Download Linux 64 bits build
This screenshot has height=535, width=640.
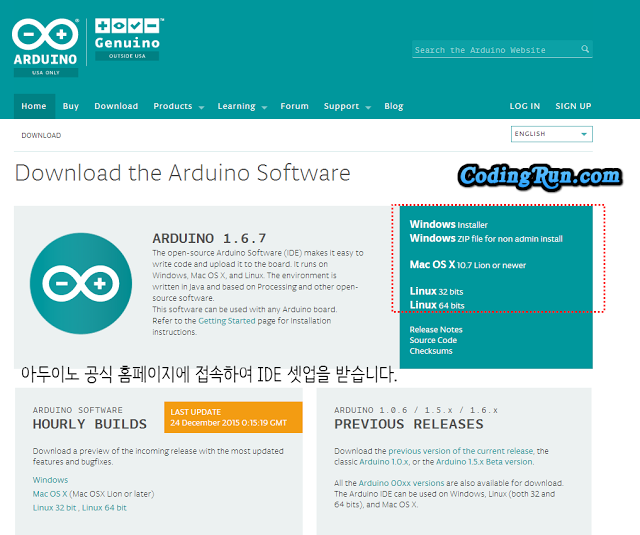coord(437,305)
